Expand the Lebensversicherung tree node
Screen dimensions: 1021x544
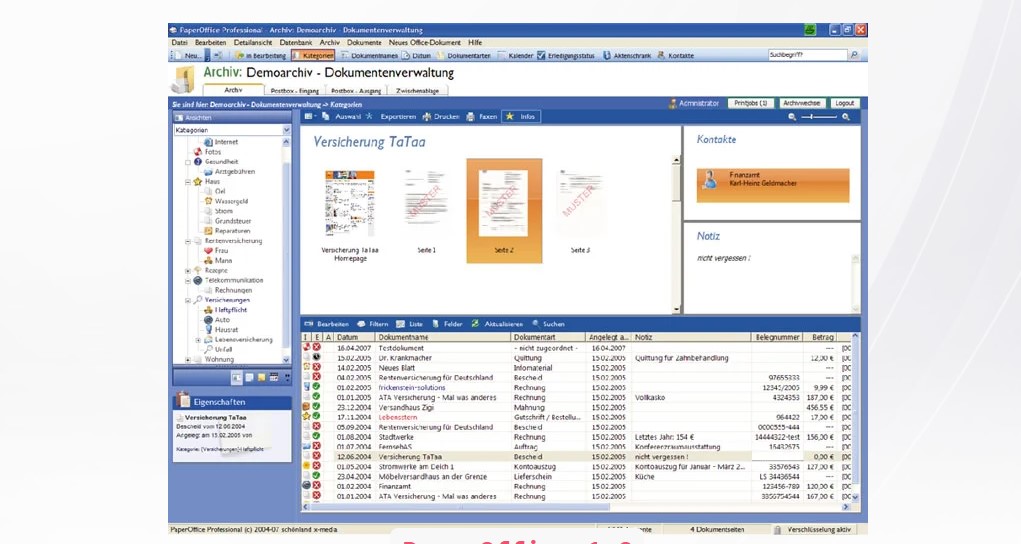point(198,340)
